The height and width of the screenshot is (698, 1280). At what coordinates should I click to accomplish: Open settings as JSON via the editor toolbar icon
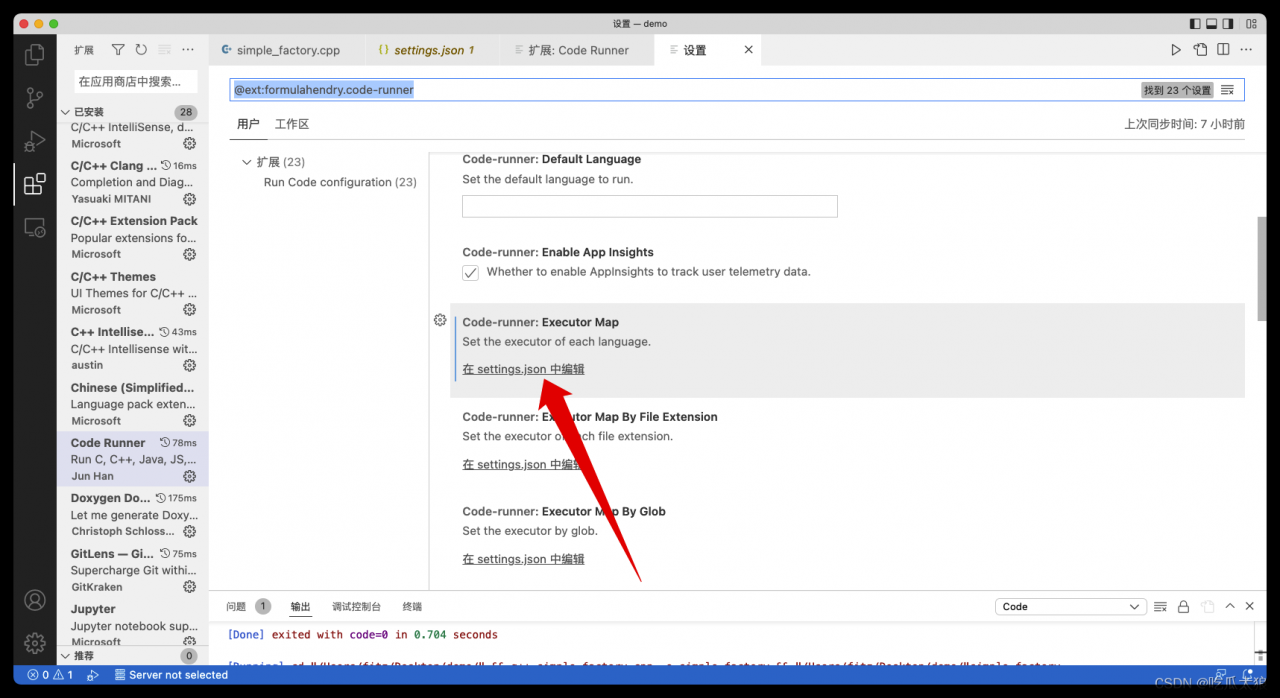coord(1200,50)
